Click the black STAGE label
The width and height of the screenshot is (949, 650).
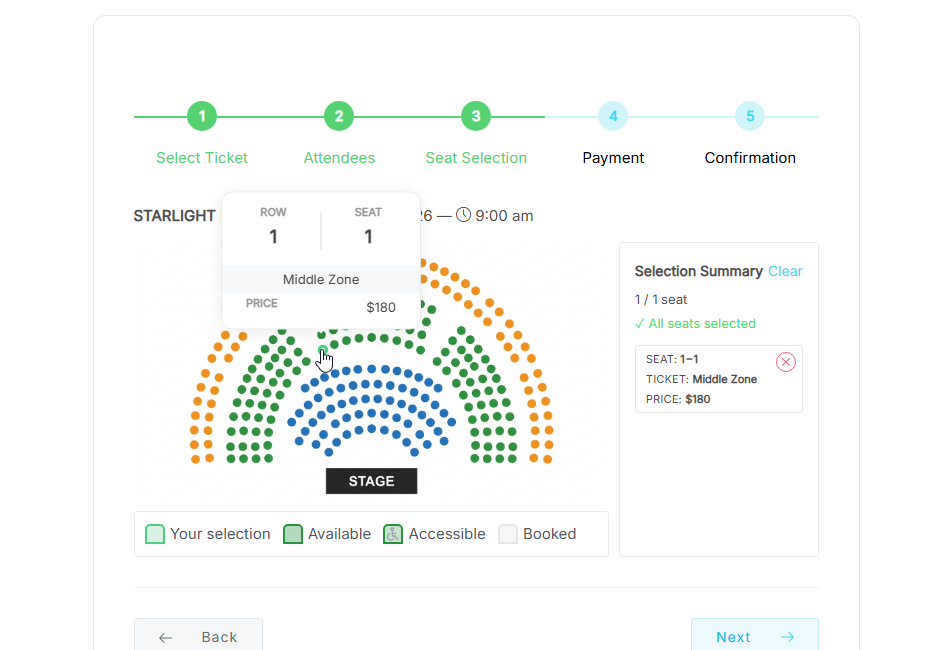tap(372, 481)
